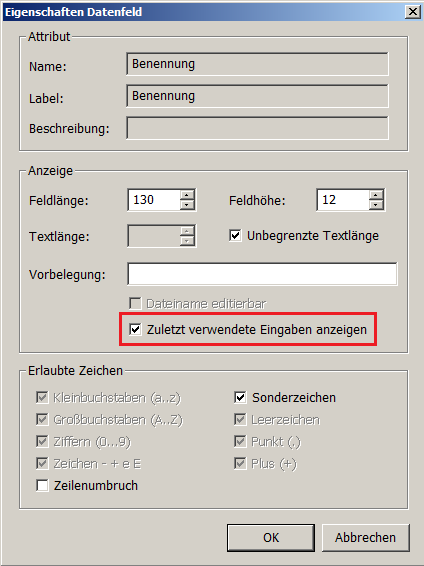This screenshot has width=424, height=566.
Task: Click into the Vorbelegung input field
Action: (x=262, y=274)
